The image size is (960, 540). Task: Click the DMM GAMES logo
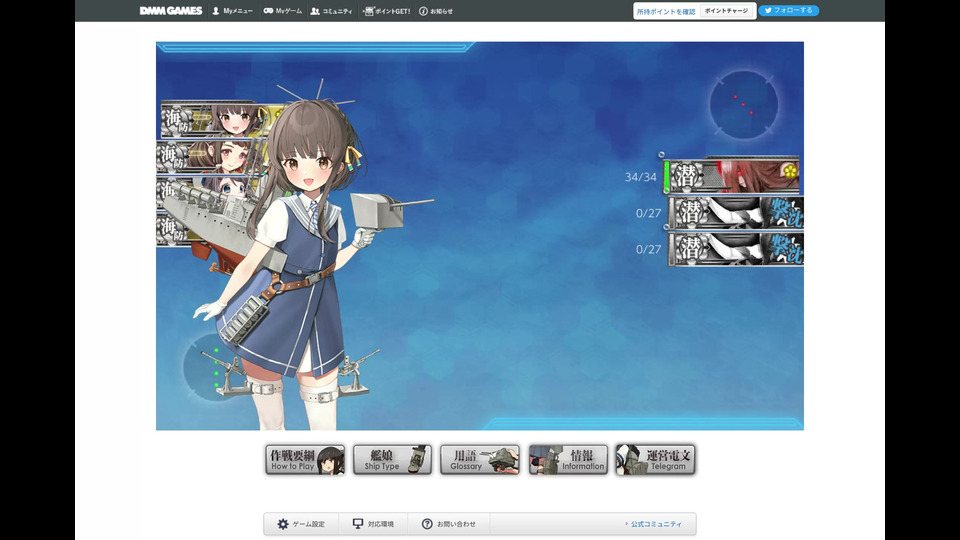(171, 10)
